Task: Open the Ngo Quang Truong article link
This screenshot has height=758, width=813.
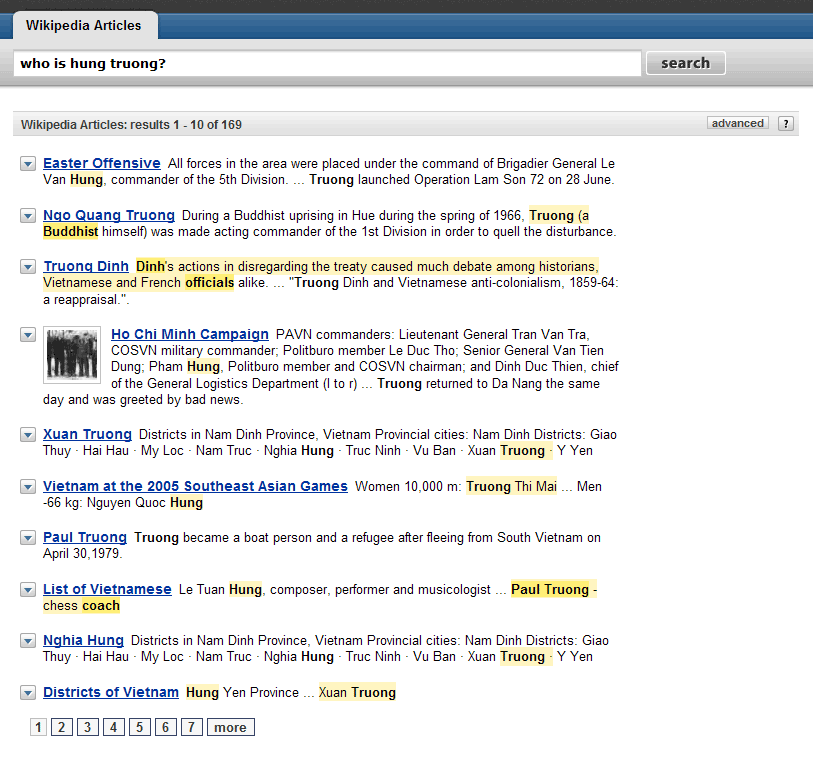Action: click(109, 215)
